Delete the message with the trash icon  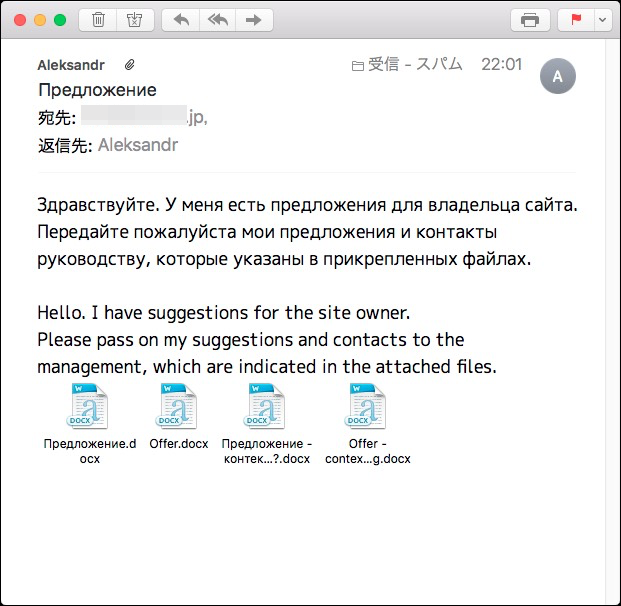(99, 20)
